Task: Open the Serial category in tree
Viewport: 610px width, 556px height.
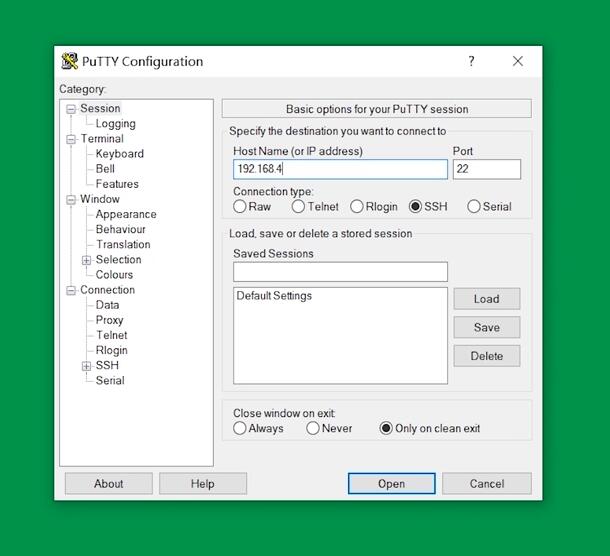Action: 110,380
